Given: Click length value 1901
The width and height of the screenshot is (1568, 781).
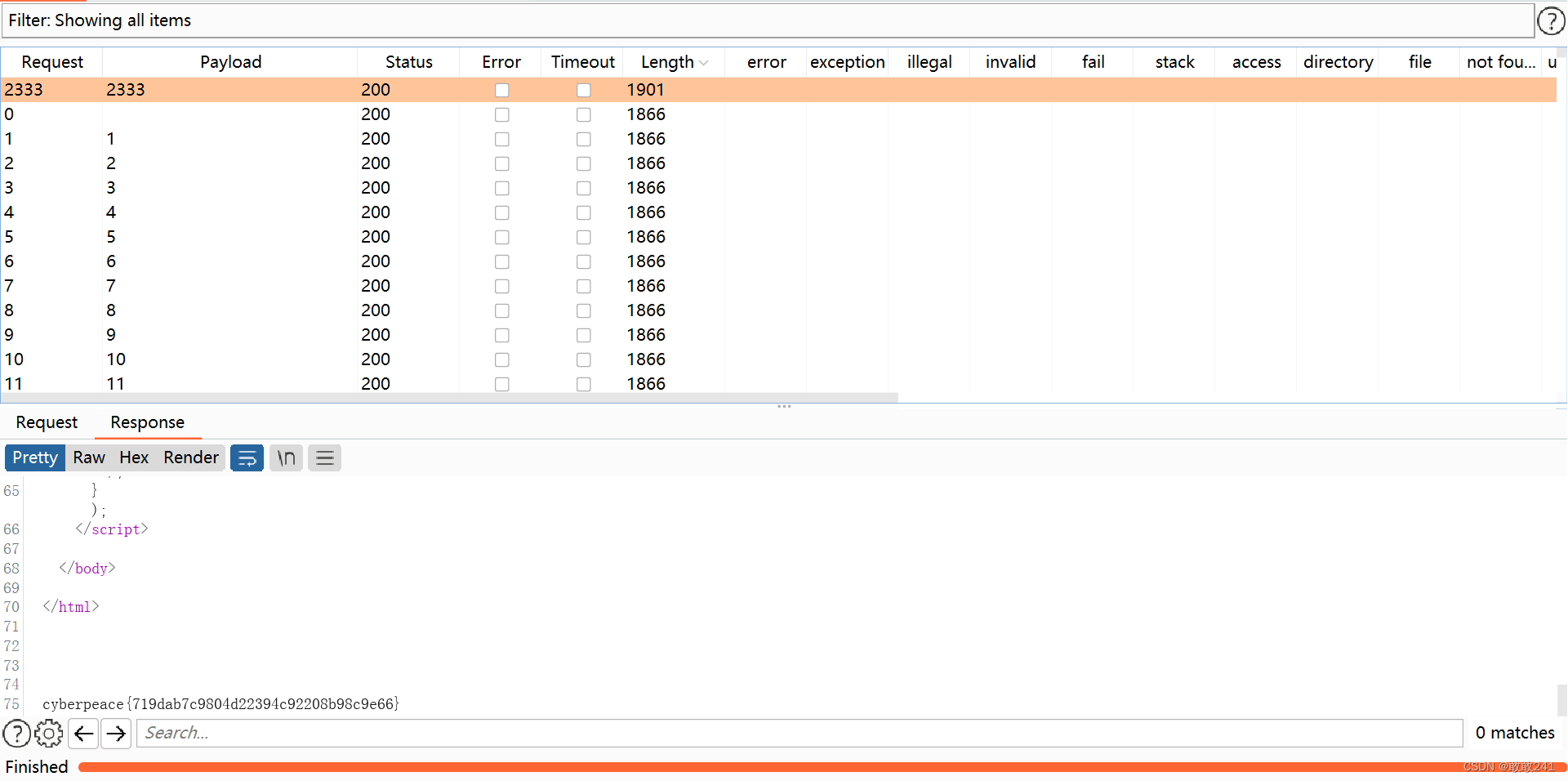Looking at the screenshot, I should tap(645, 90).
